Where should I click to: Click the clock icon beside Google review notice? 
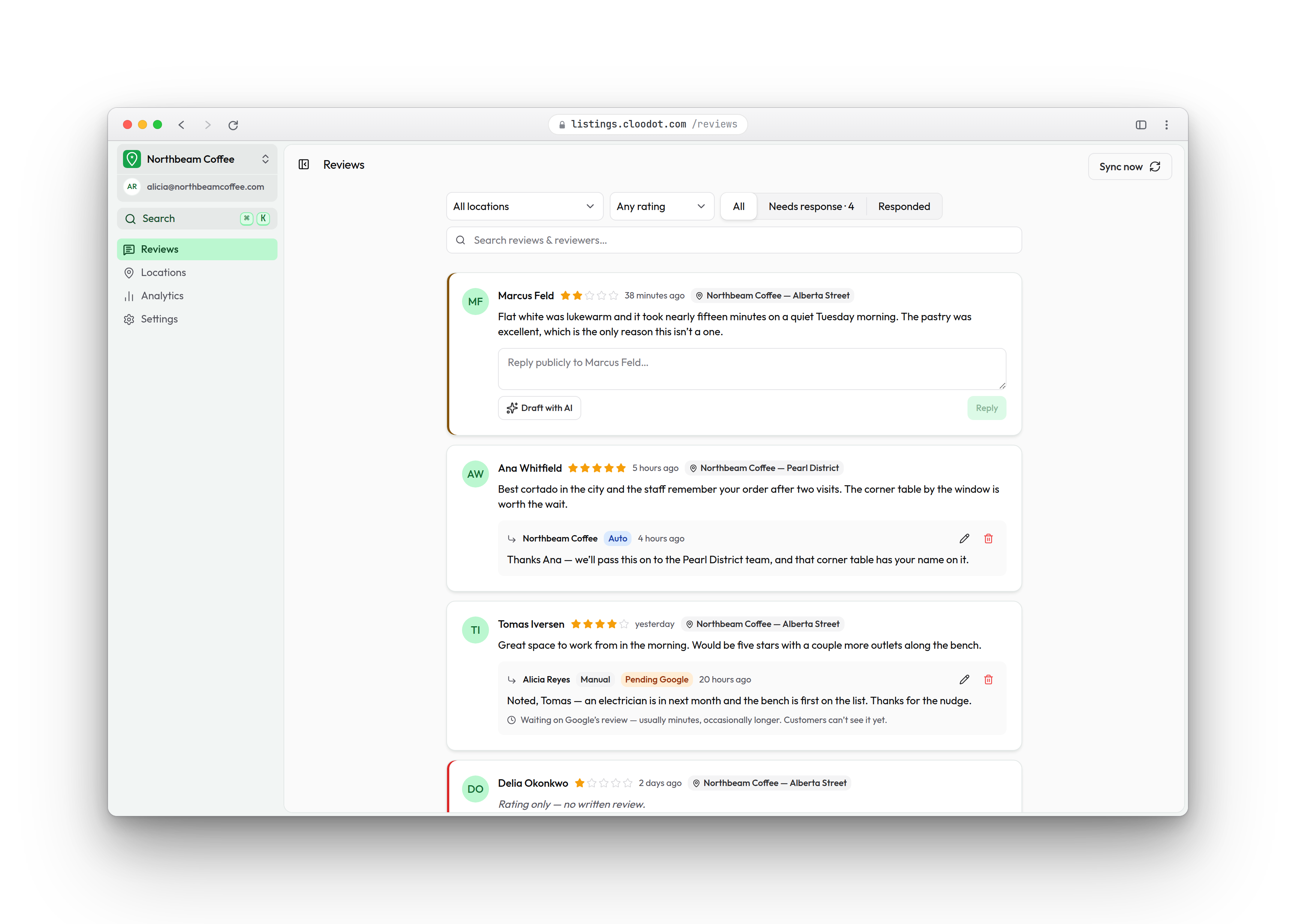click(x=511, y=720)
